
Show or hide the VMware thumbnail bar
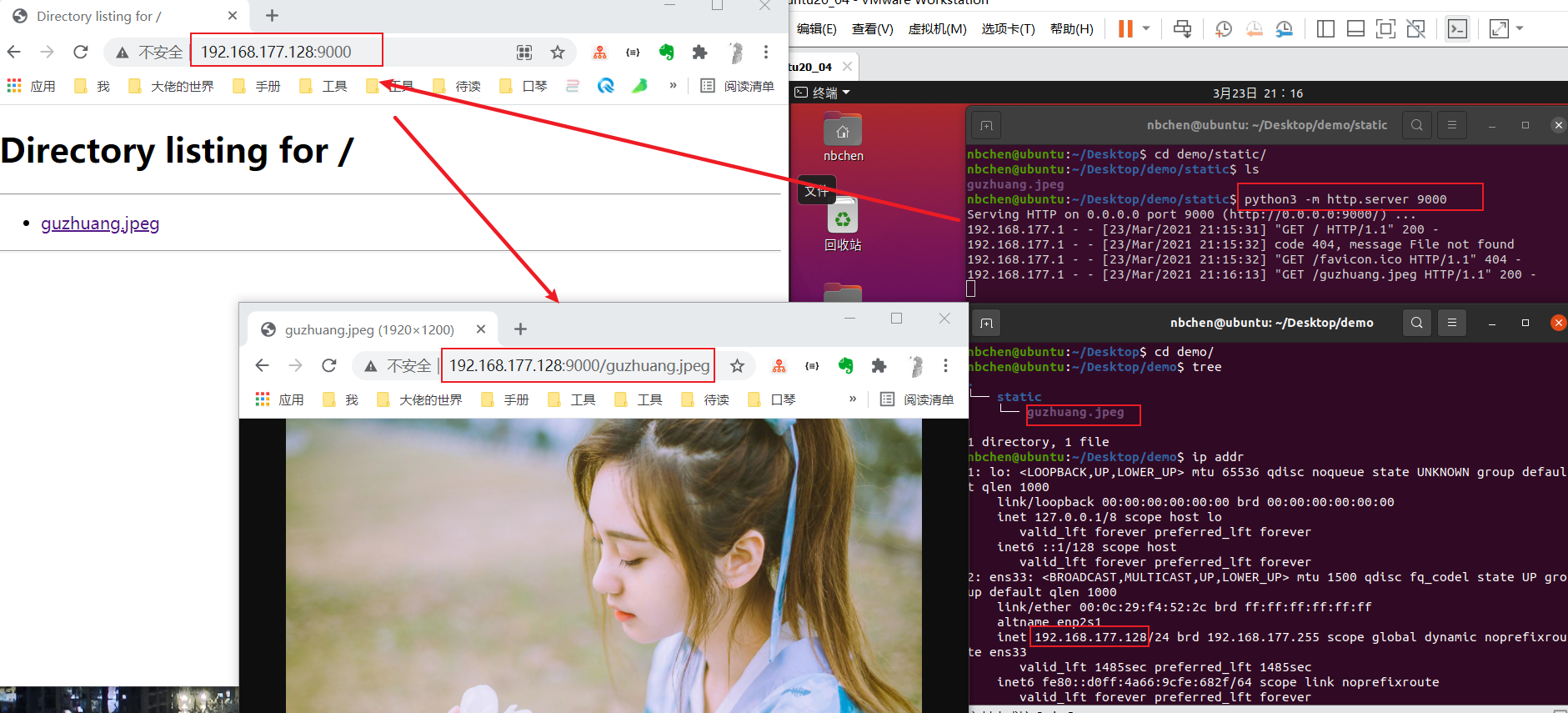click(x=1355, y=29)
